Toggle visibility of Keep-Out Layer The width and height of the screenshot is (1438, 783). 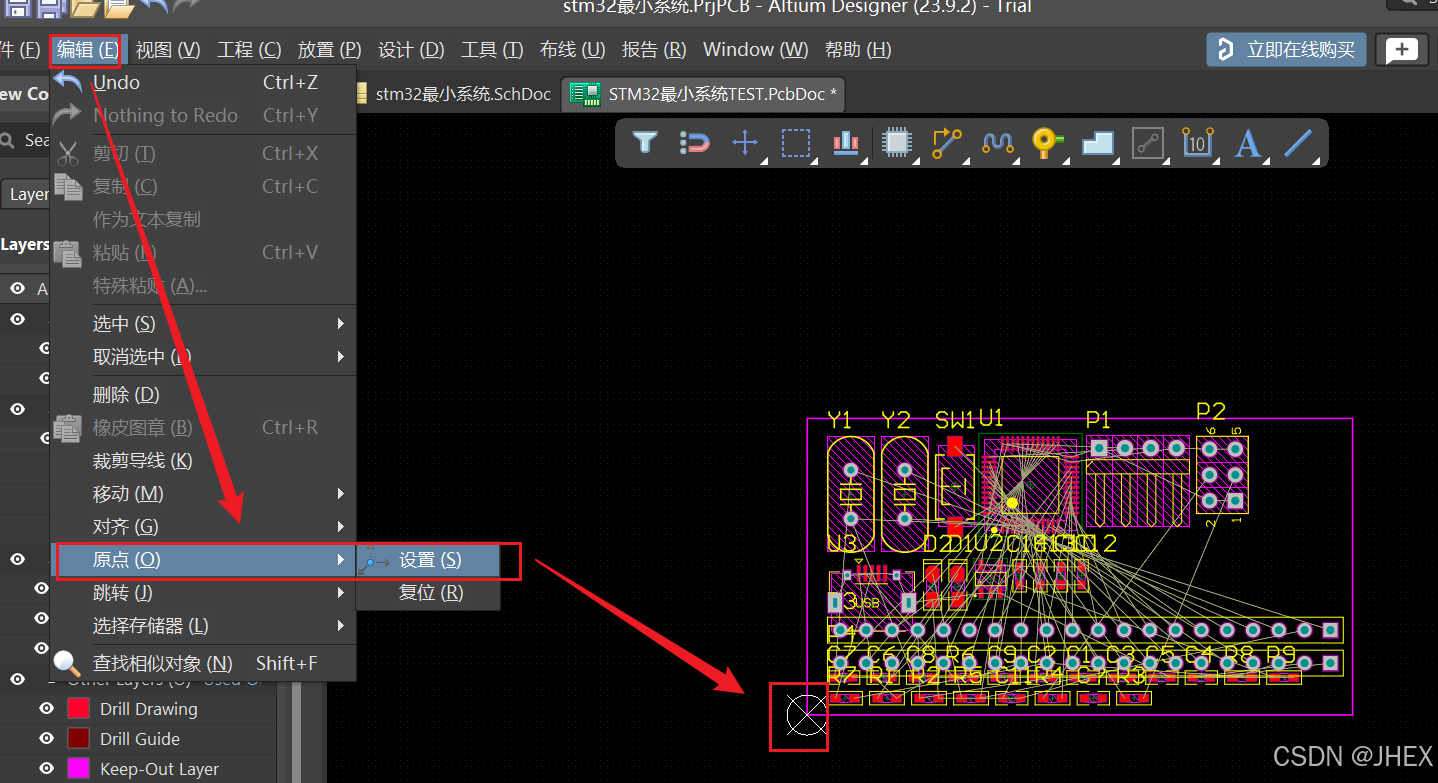46,768
